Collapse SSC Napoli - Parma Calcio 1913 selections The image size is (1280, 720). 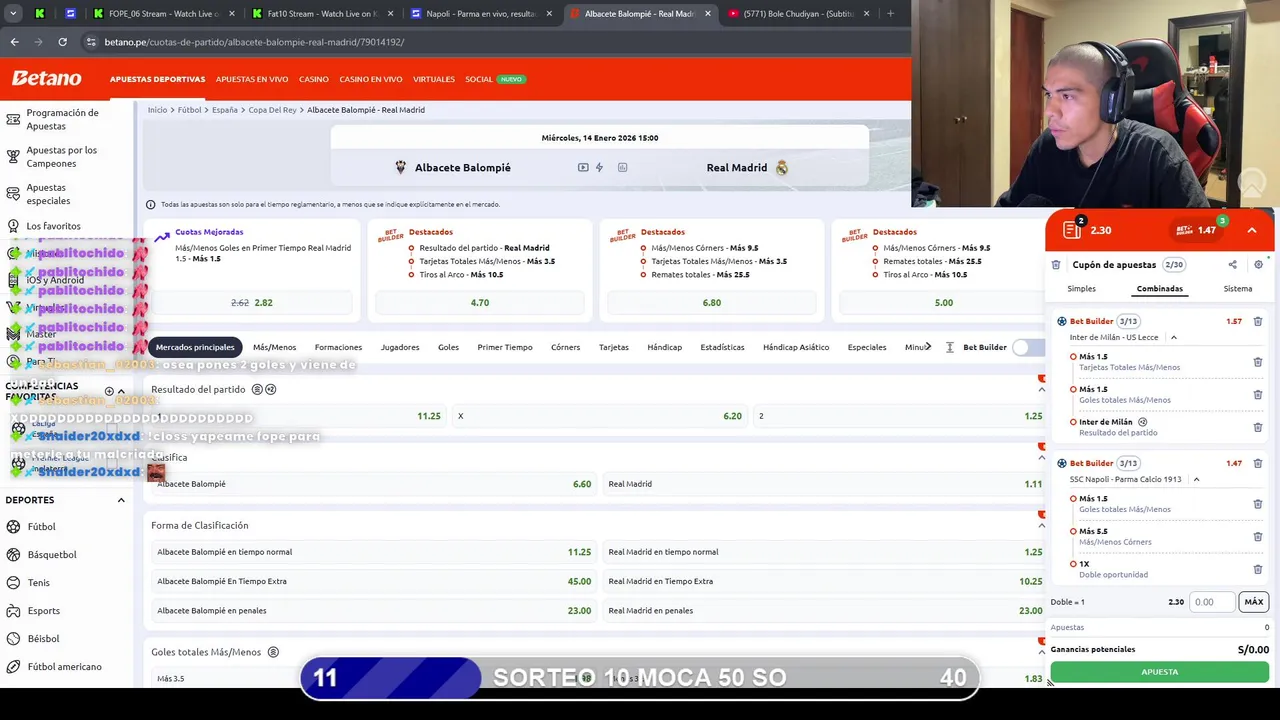tap(1196, 480)
